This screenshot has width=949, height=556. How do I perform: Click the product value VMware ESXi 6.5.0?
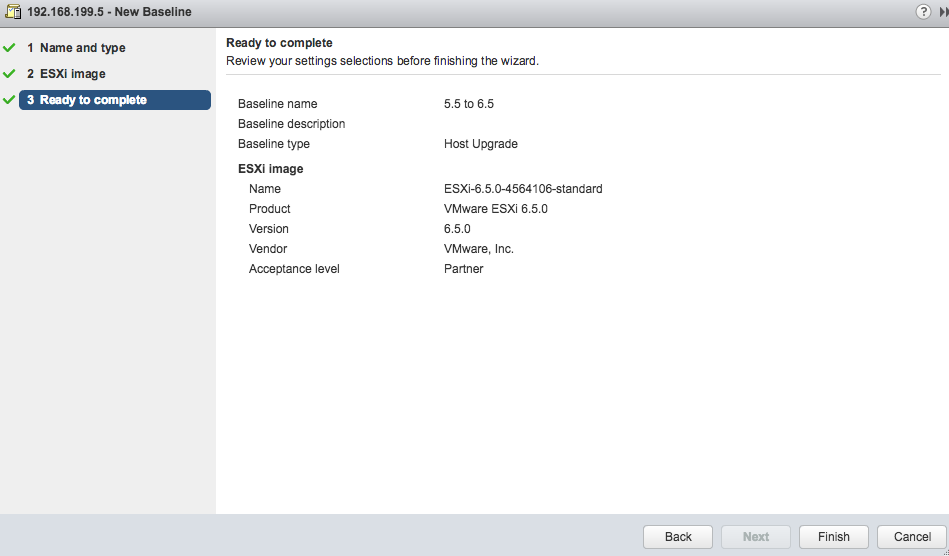[496, 209]
